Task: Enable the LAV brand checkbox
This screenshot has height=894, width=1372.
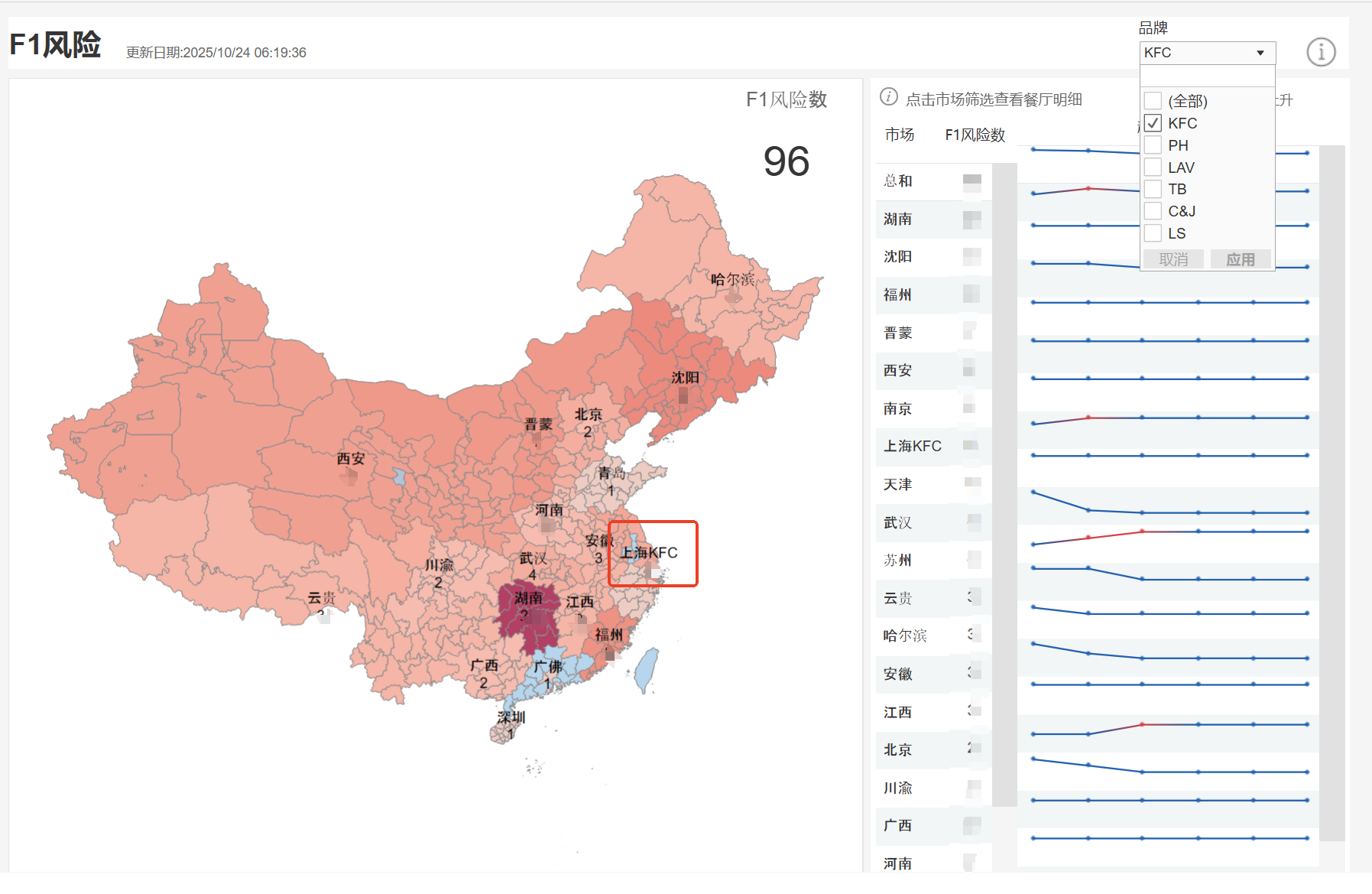Action: [1153, 167]
